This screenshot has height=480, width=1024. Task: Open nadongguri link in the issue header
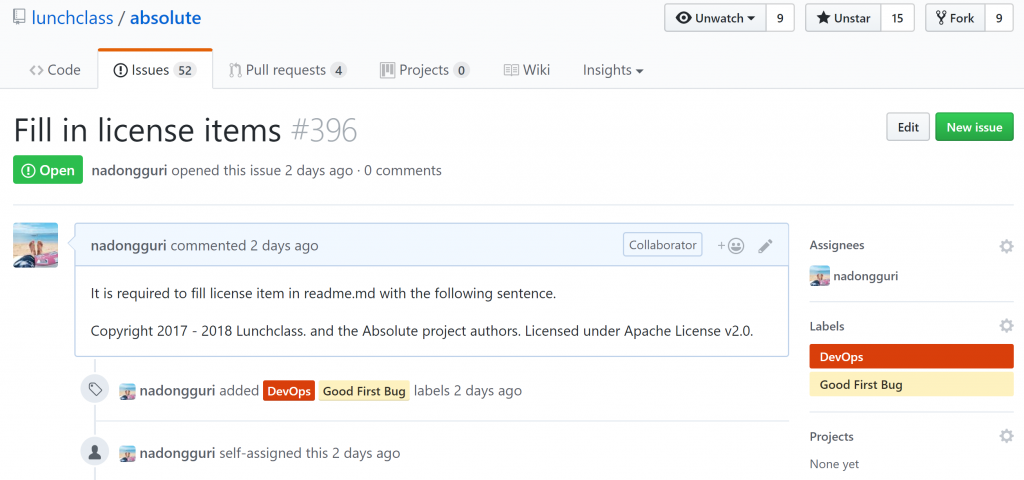(x=129, y=170)
